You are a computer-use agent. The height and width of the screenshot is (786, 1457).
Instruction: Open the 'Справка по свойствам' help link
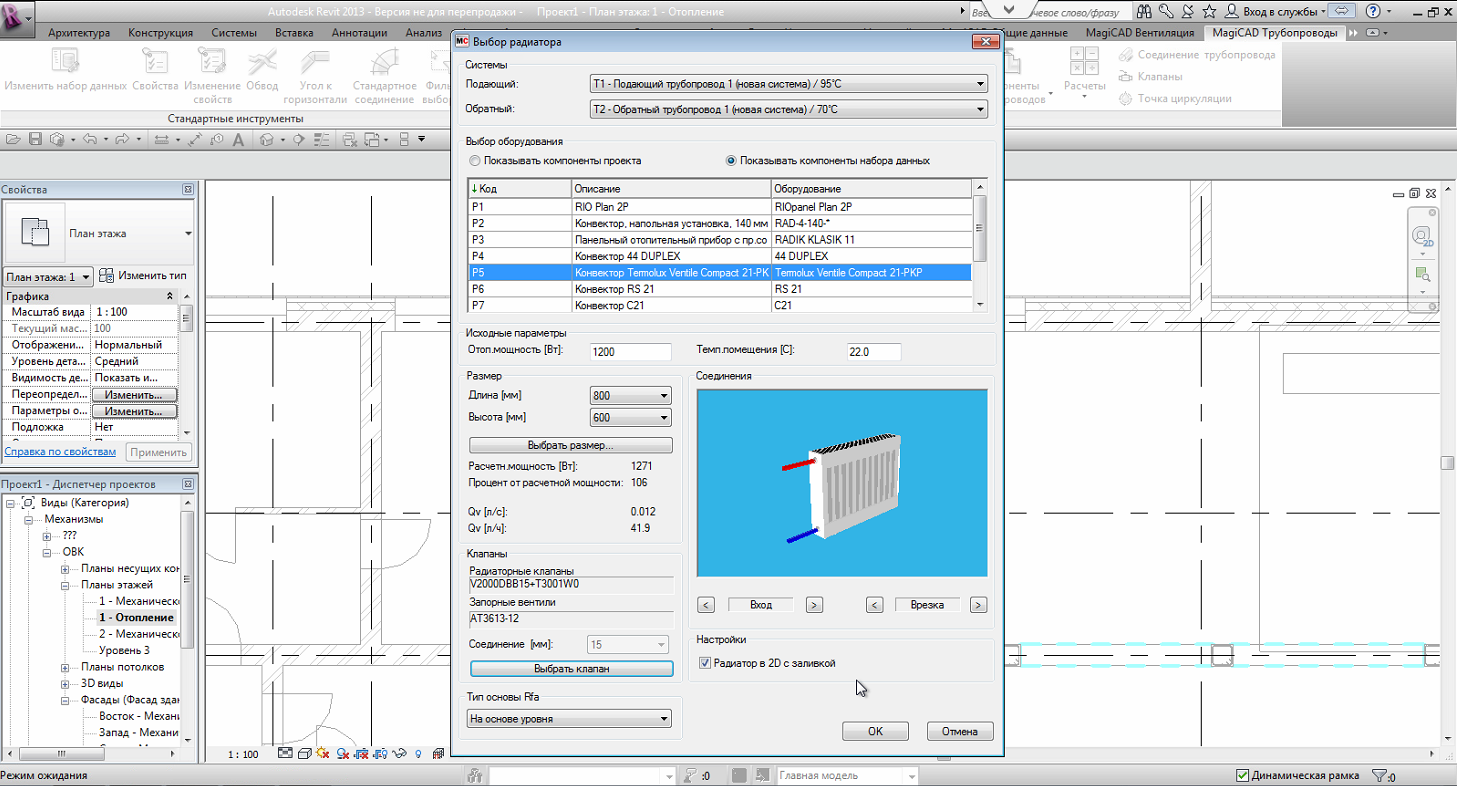[x=59, y=452]
